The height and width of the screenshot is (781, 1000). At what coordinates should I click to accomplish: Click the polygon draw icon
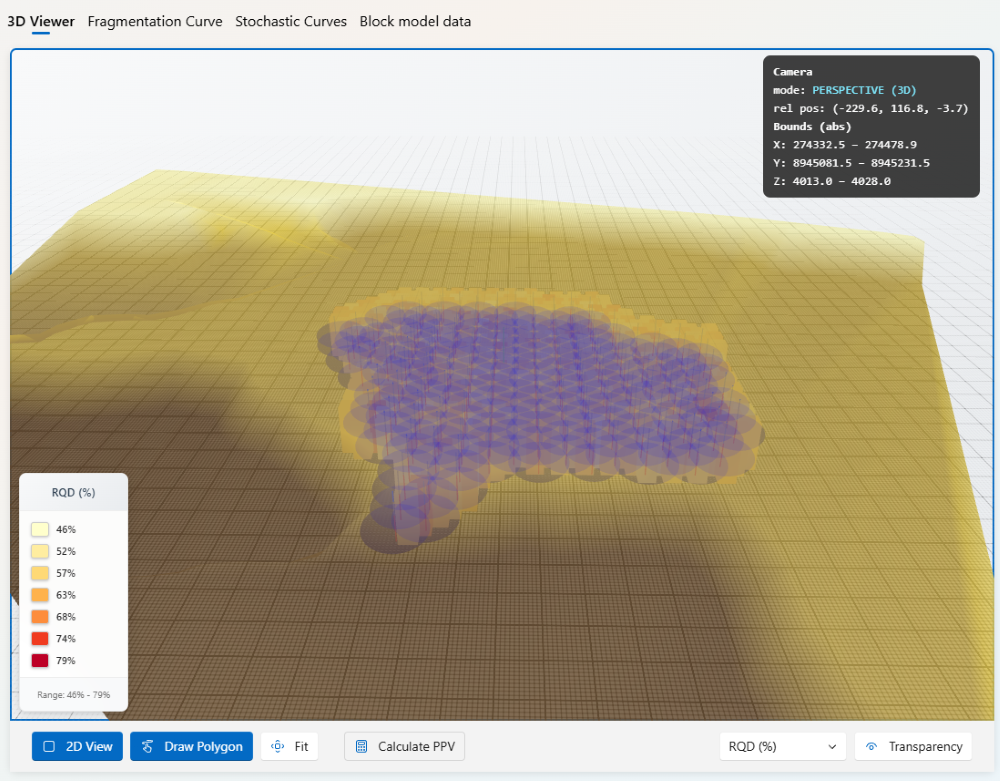pos(148,746)
